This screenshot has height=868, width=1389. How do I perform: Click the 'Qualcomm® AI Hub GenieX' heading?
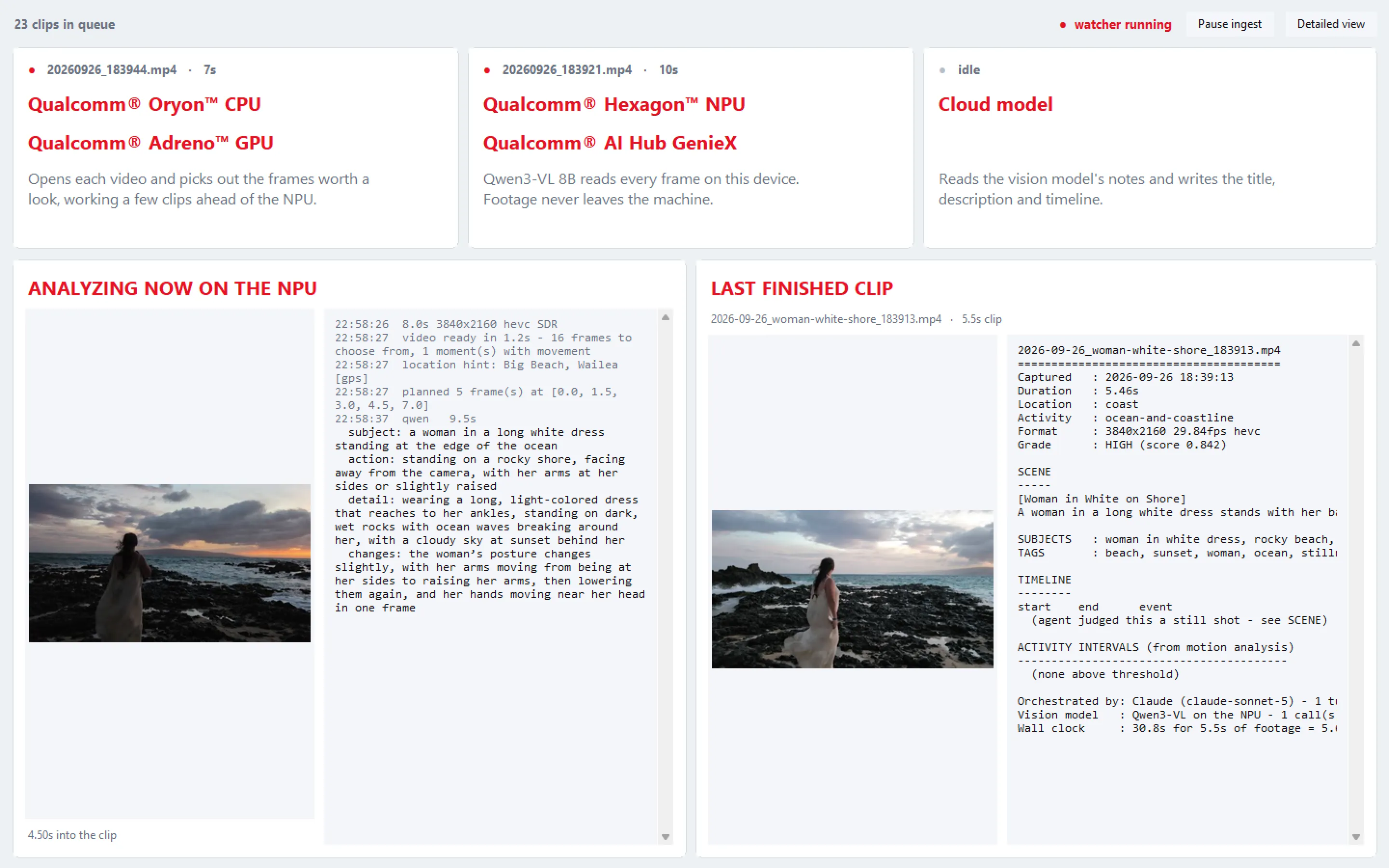[x=610, y=142]
